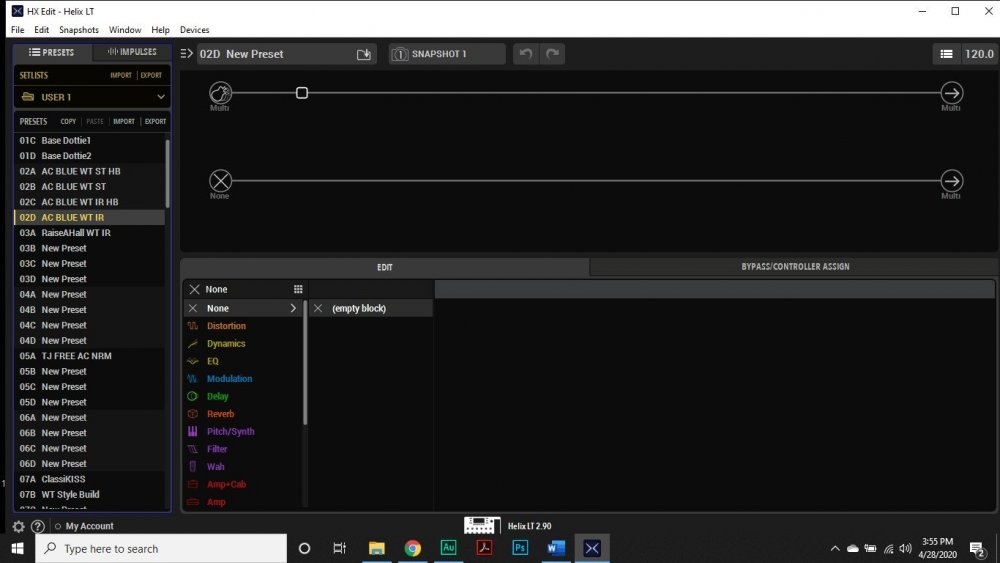Image resolution: width=1000 pixels, height=563 pixels.
Task: Open the Snapshots menu
Action: click(79, 29)
